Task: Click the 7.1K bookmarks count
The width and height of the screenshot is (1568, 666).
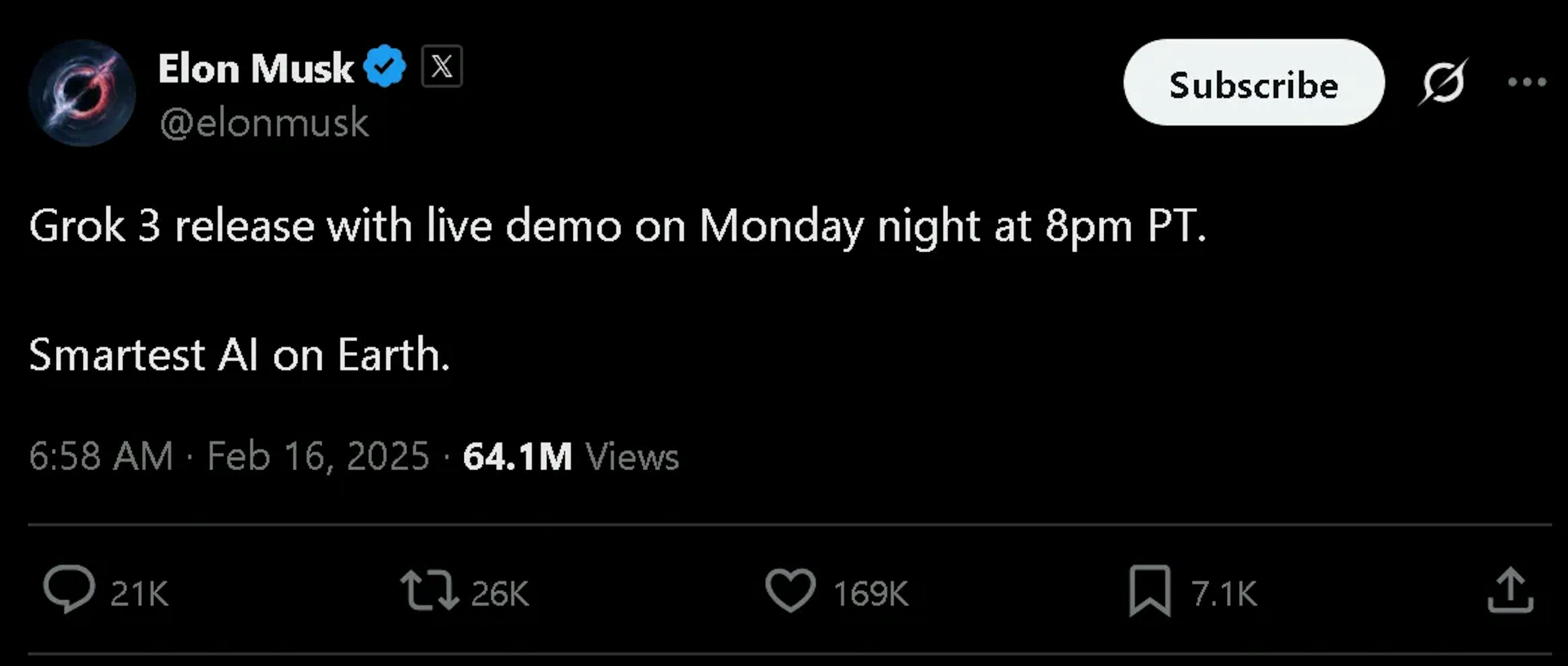Action: click(1223, 594)
